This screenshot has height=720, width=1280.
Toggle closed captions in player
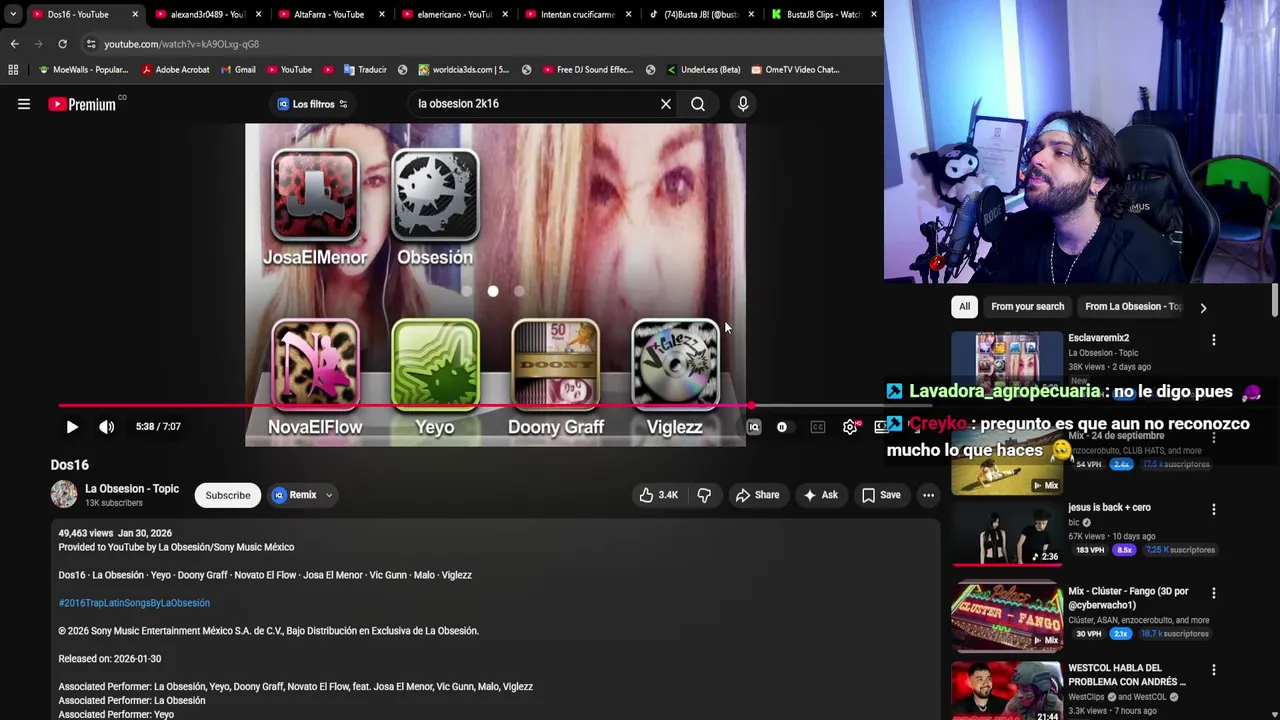pyautogui.click(x=818, y=427)
